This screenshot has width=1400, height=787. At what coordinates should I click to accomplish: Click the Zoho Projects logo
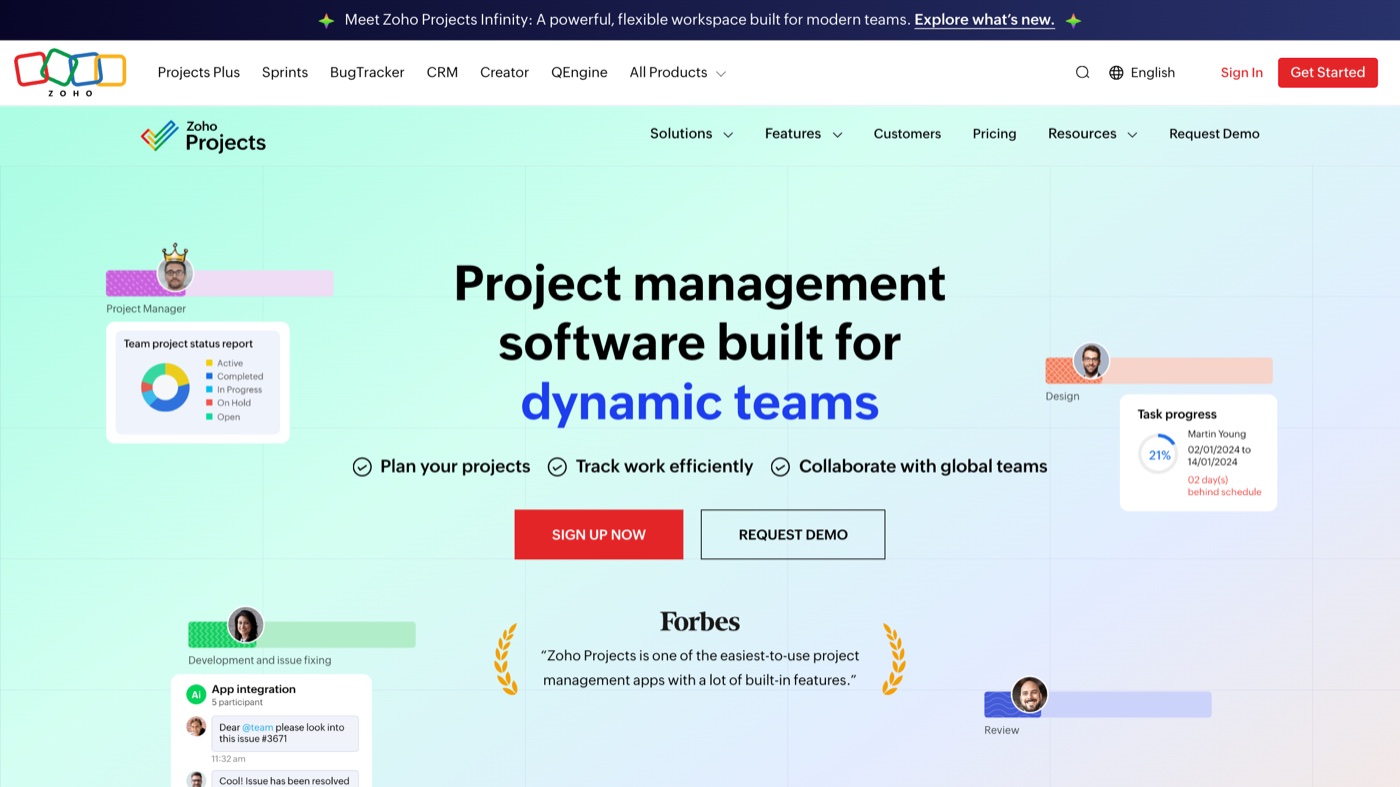(x=203, y=135)
